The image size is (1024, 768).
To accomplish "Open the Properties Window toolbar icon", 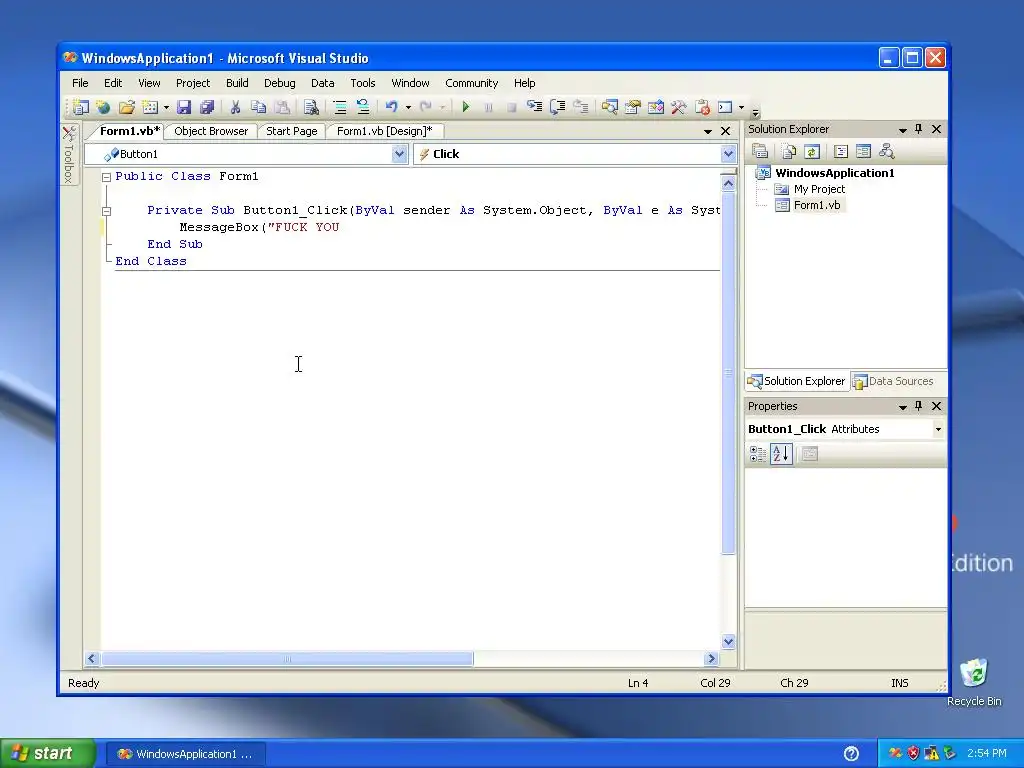I will click(x=632, y=106).
